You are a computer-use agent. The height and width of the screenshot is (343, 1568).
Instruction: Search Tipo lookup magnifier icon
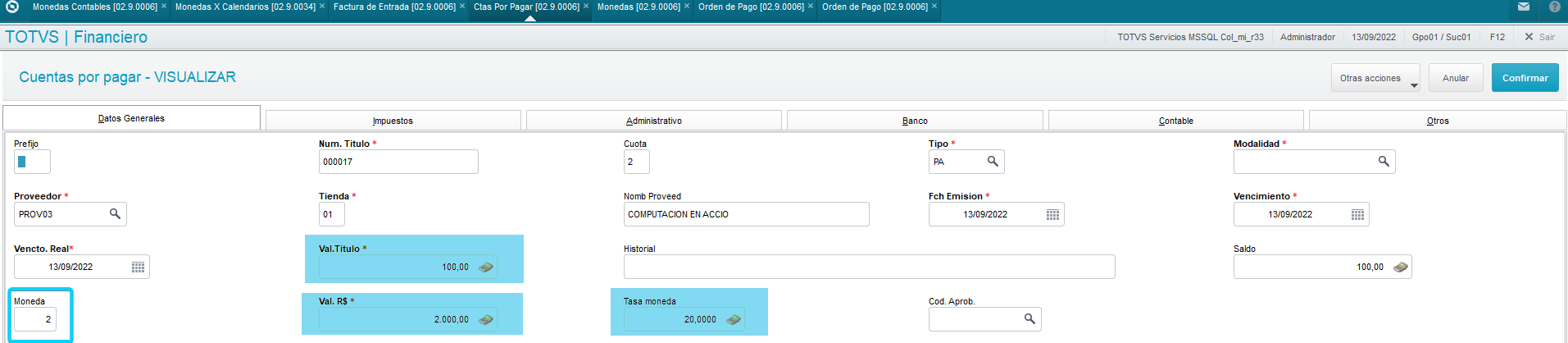[x=993, y=162]
